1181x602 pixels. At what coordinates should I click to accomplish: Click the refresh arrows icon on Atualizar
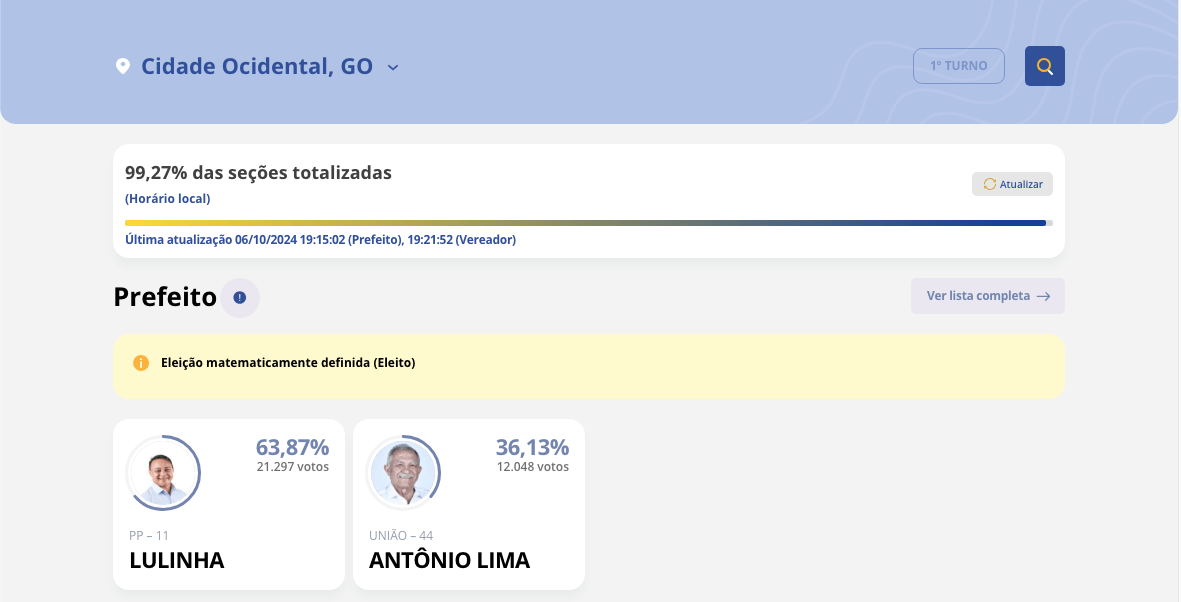coord(990,184)
